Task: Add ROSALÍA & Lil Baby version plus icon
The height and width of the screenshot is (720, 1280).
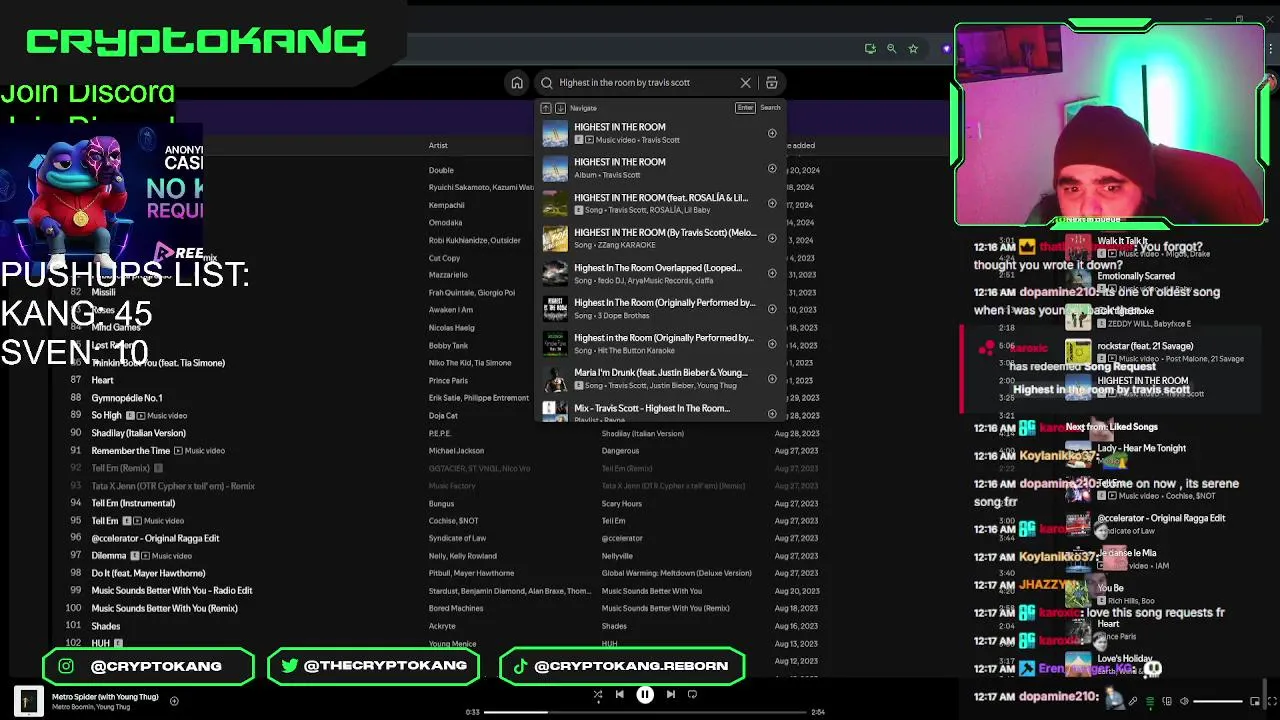Action: click(x=772, y=203)
